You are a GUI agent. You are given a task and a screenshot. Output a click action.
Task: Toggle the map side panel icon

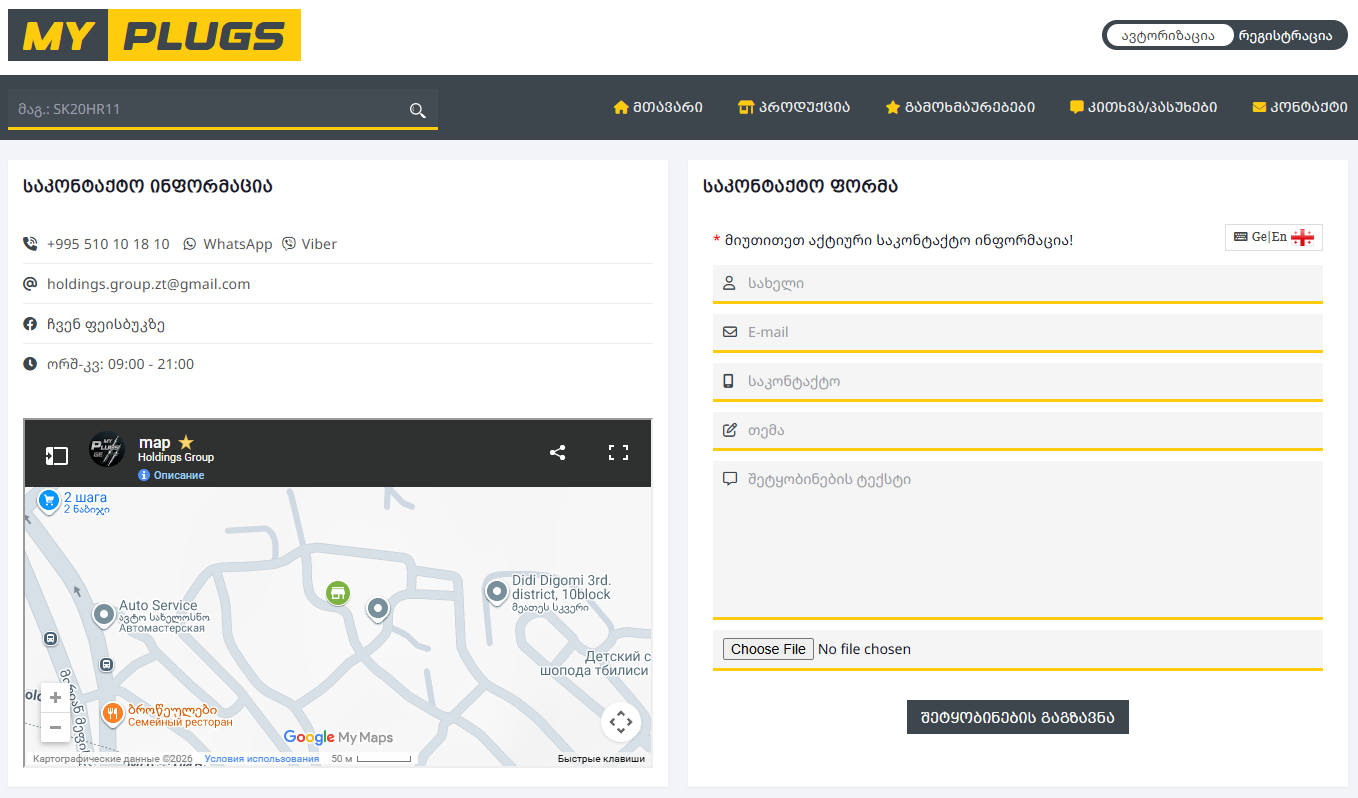tap(56, 455)
